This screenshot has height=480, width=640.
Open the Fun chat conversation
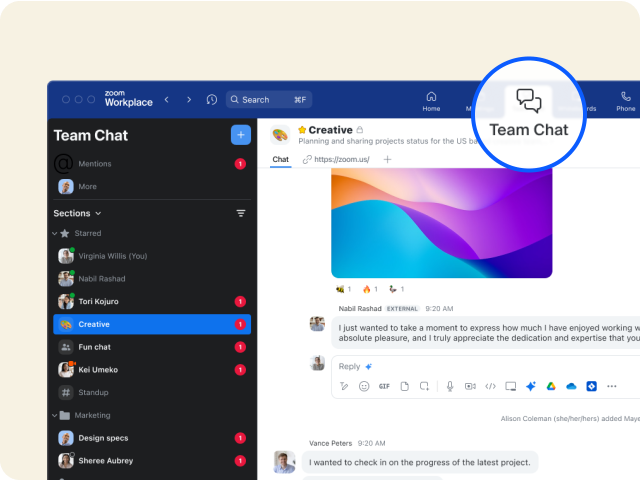point(94,347)
